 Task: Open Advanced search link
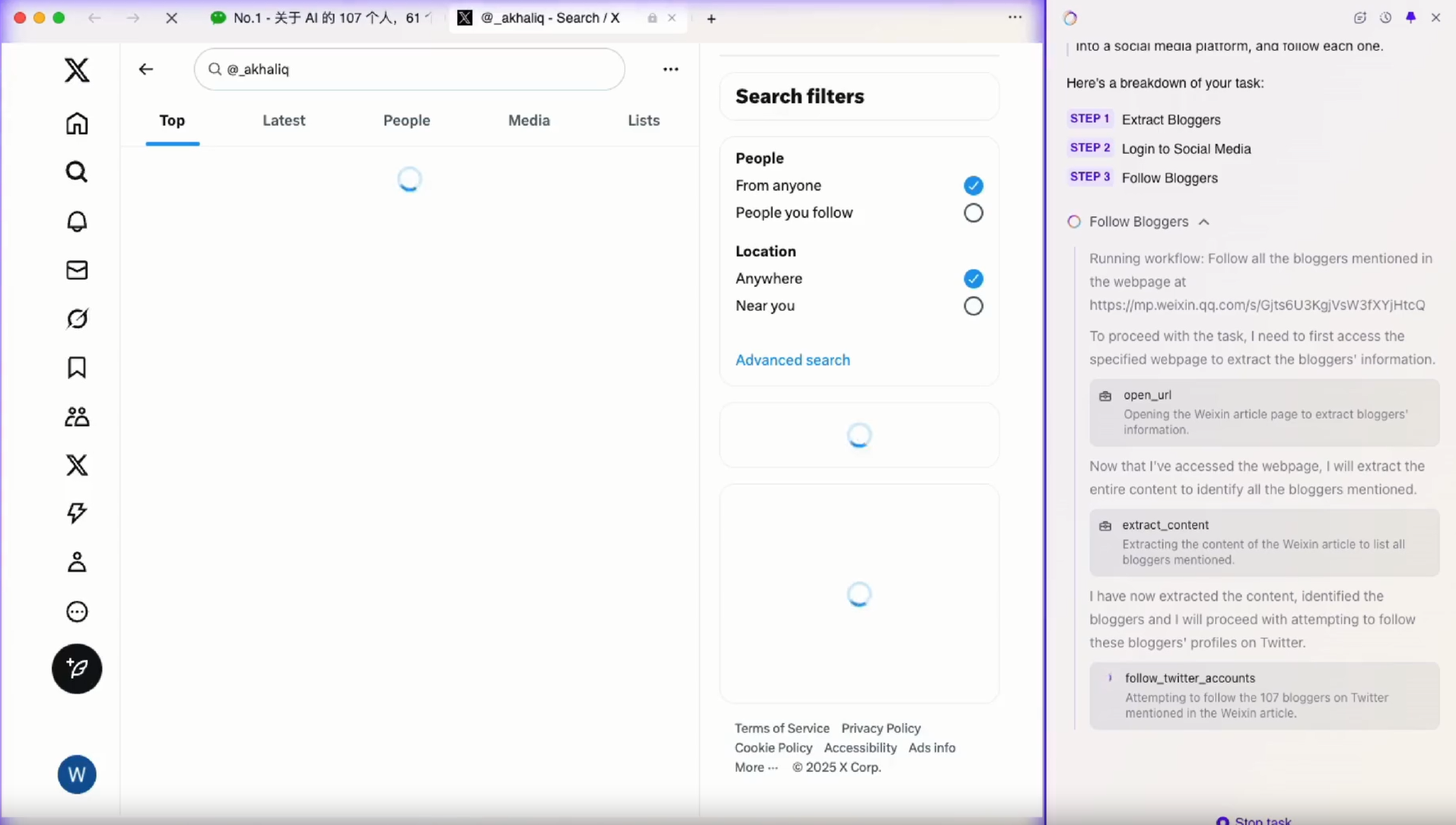point(793,360)
